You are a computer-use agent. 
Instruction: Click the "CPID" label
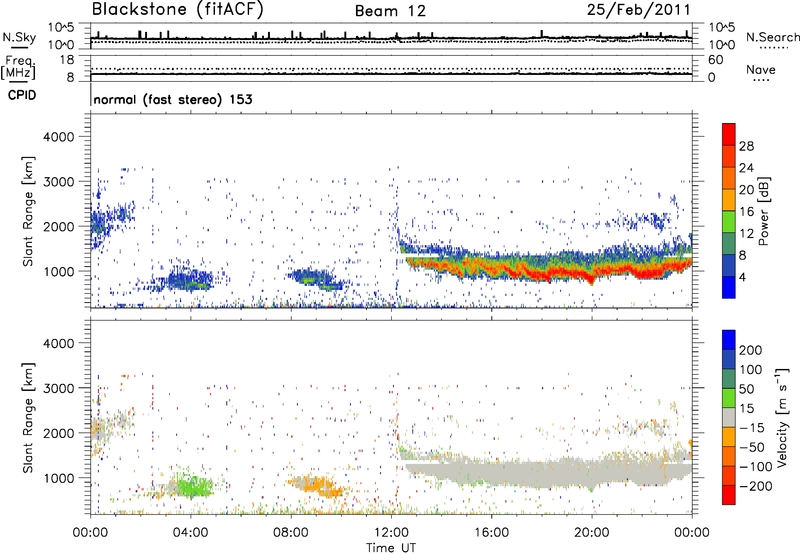22,95
